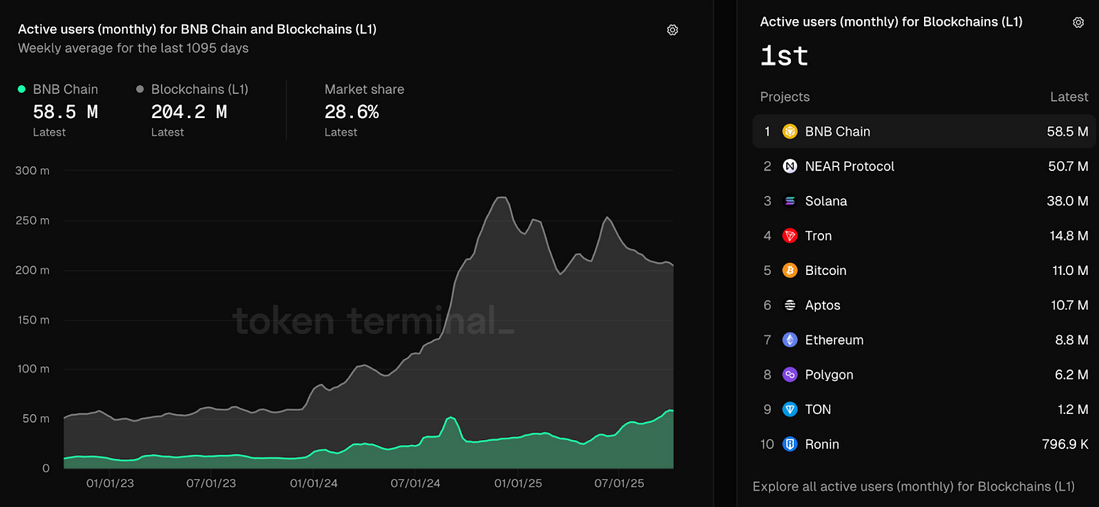Image resolution: width=1099 pixels, height=507 pixels.
Task: Open settings gear in Blockchains ranking panel
Action: [1078, 22]
